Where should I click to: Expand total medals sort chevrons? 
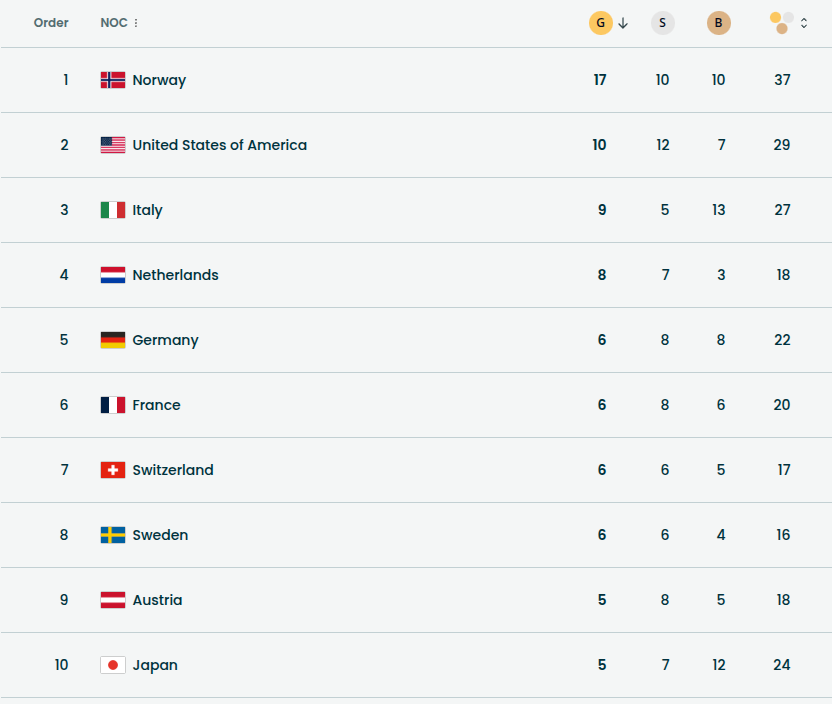pos(804,23)
